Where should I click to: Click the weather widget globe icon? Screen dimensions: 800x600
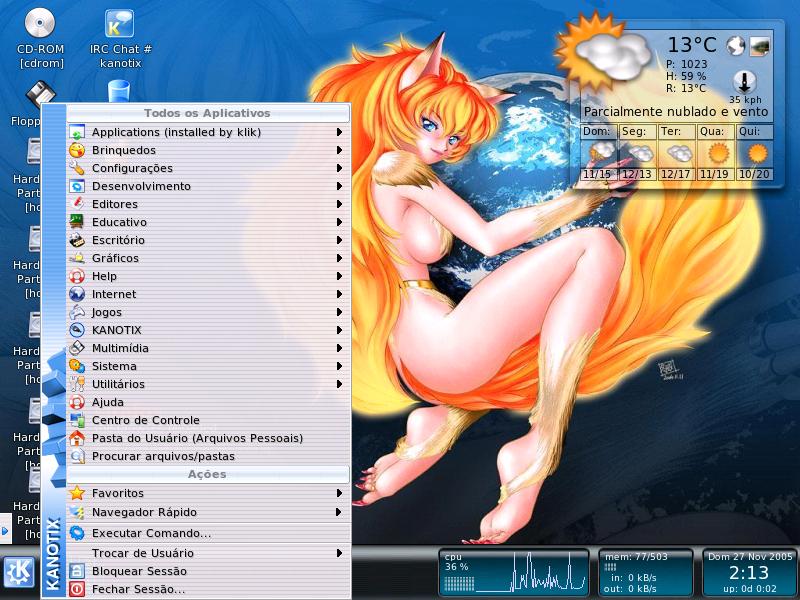coord(736,46)
